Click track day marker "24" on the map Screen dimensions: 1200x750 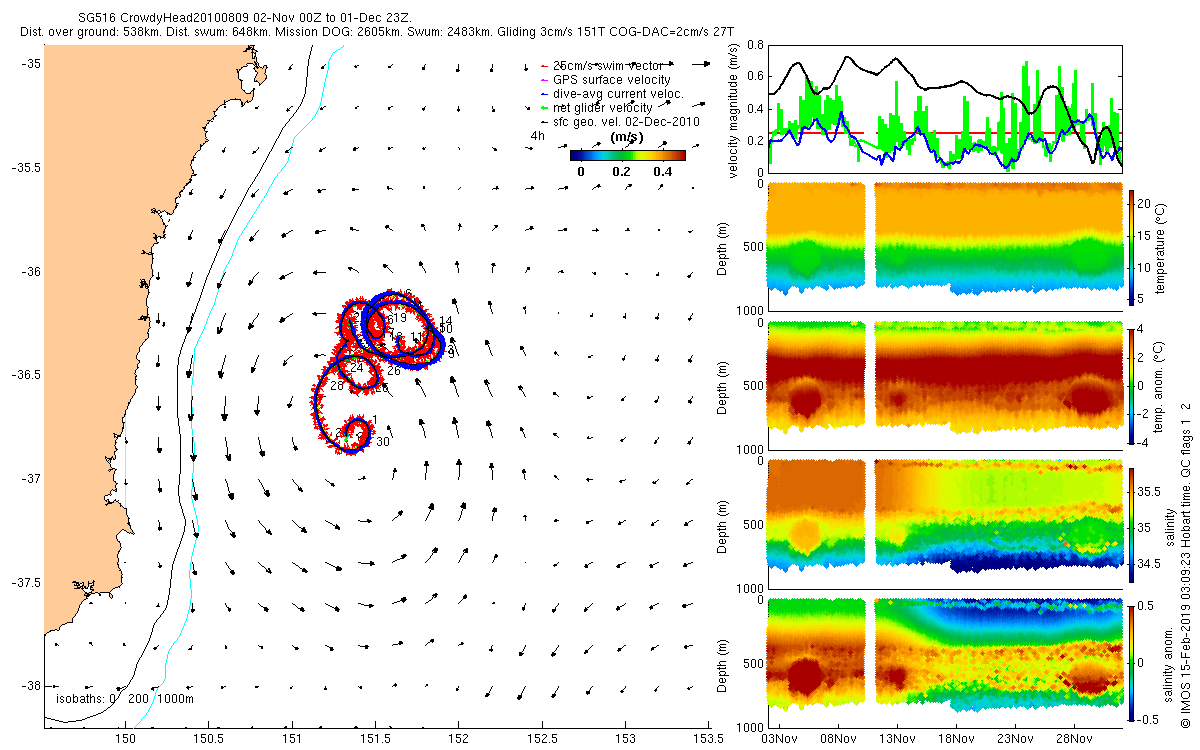click(356, 368)
